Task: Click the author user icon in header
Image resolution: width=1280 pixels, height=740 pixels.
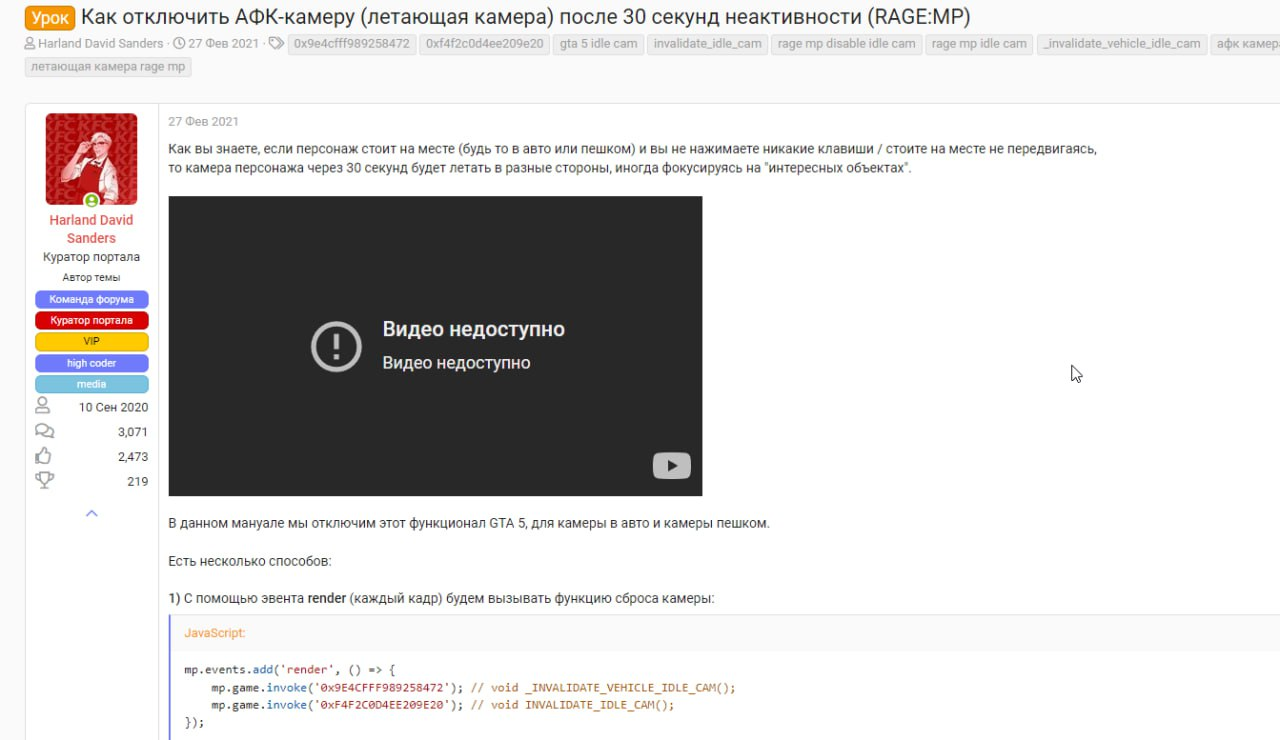Action: pos(30,43)
